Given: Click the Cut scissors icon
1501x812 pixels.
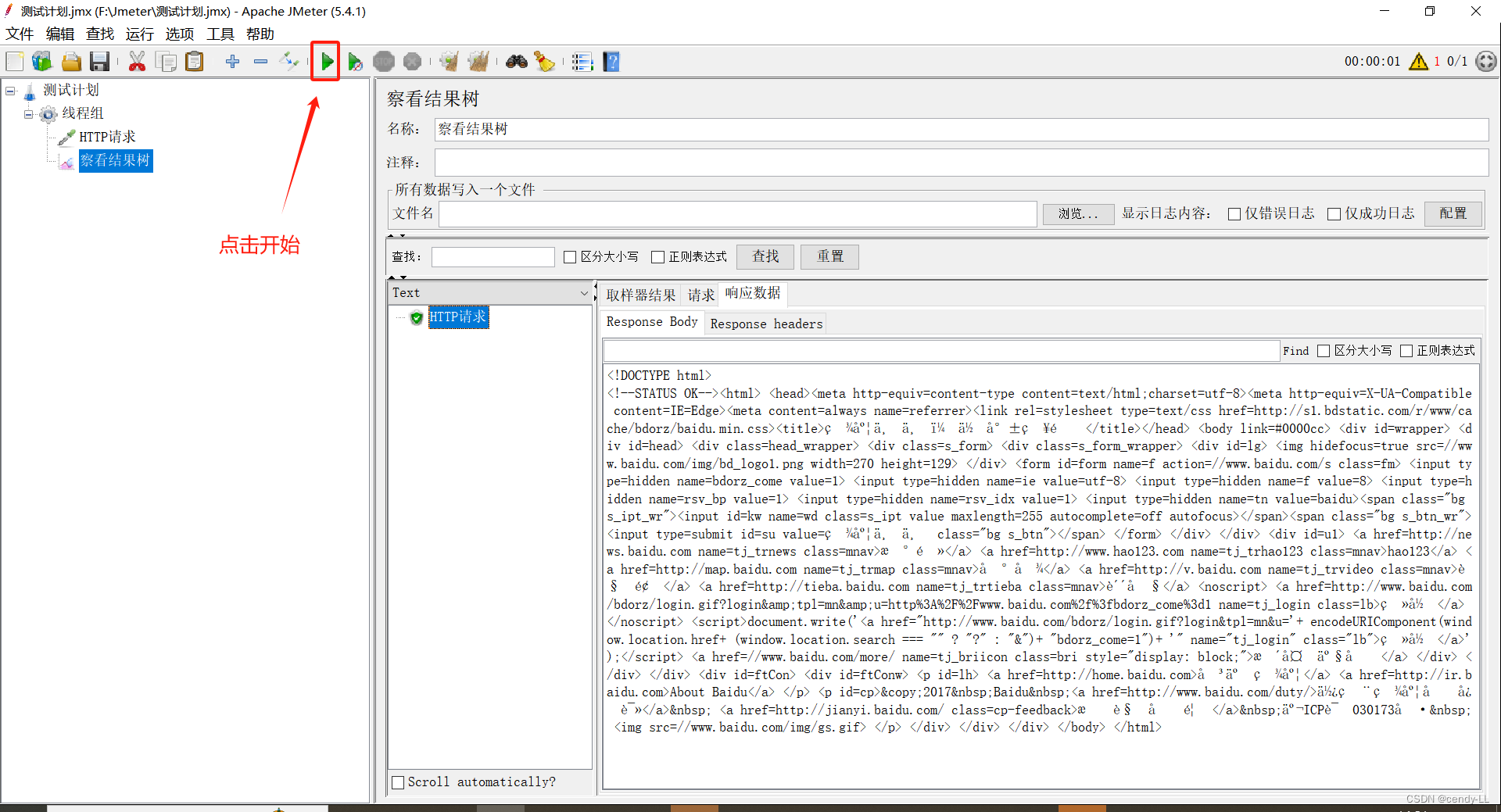Looking at the screenshot, I should pos(137,62).
